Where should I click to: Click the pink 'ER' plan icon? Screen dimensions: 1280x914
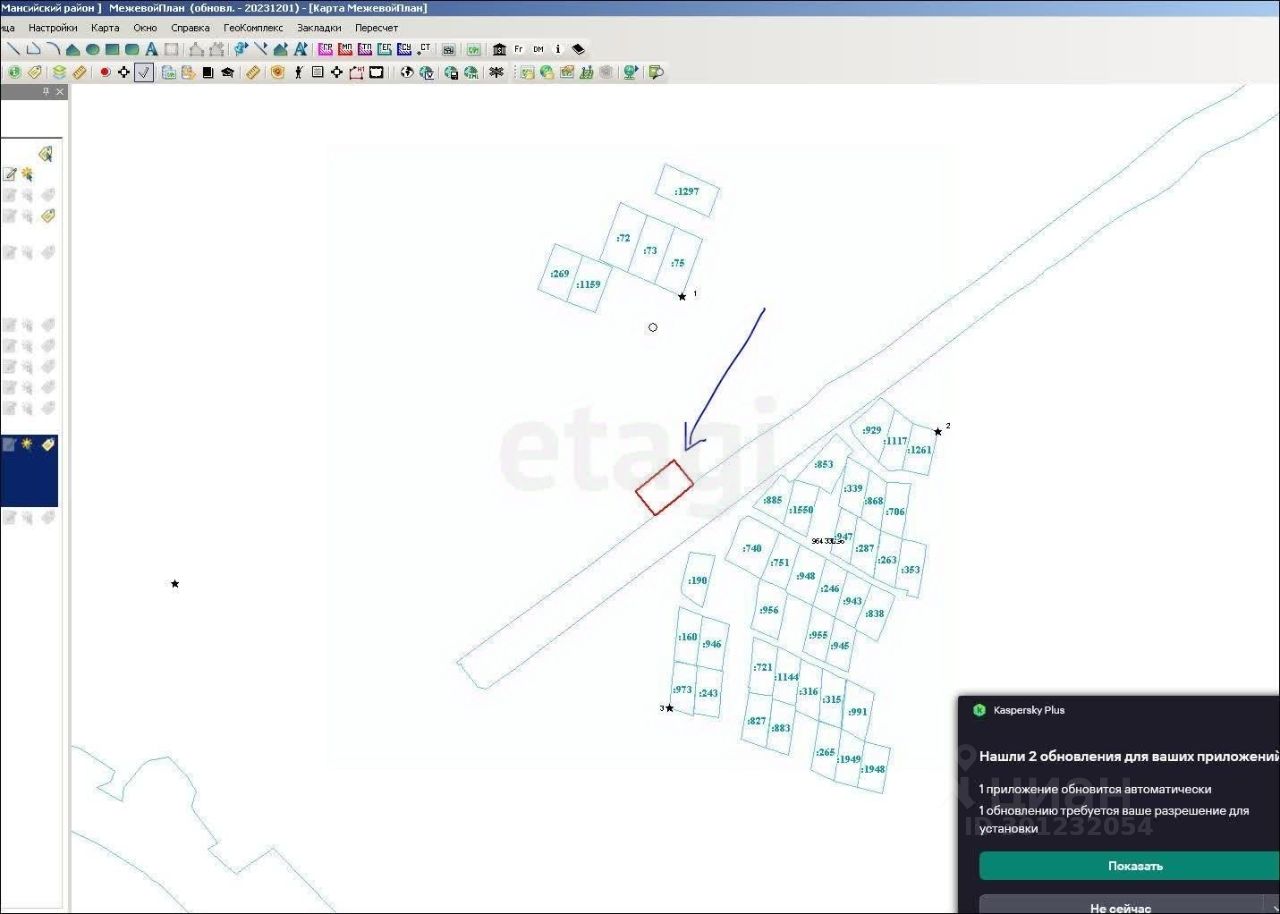pos(326,48)
